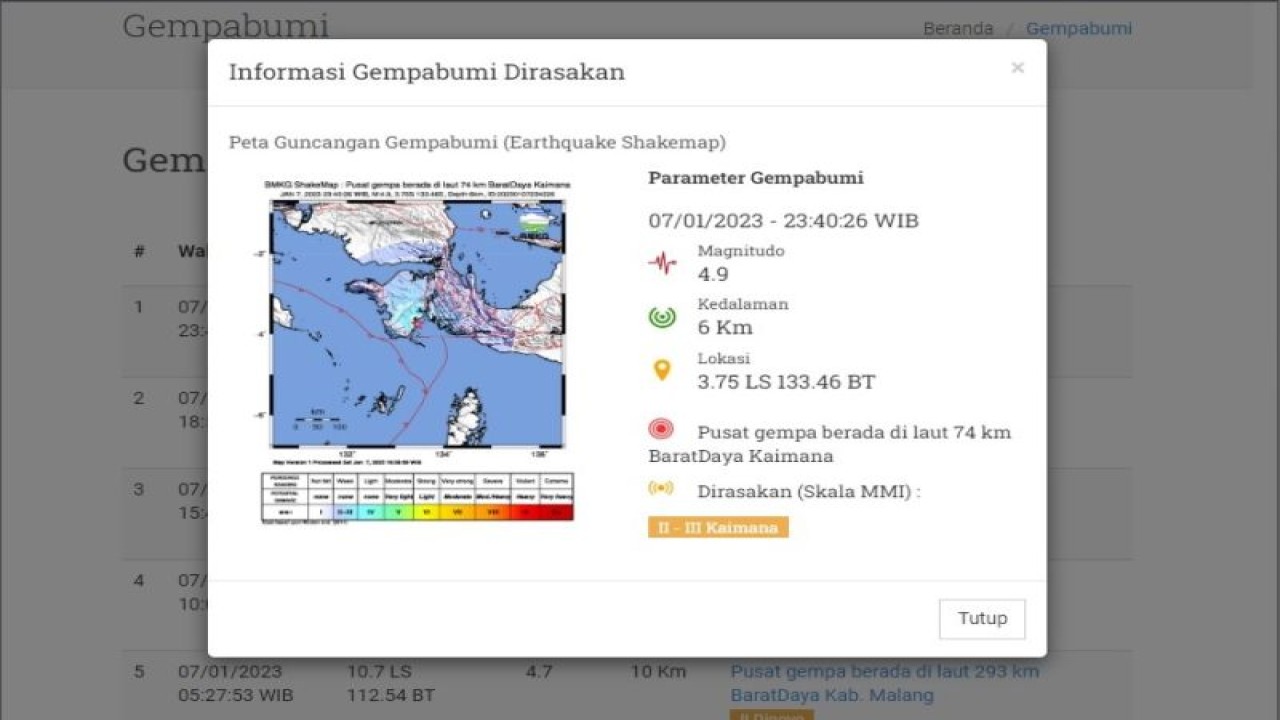This screenshot has height=720, width=1280.
Task: Click the Magnitudo 4.9 value
Action: pos(712,274)
